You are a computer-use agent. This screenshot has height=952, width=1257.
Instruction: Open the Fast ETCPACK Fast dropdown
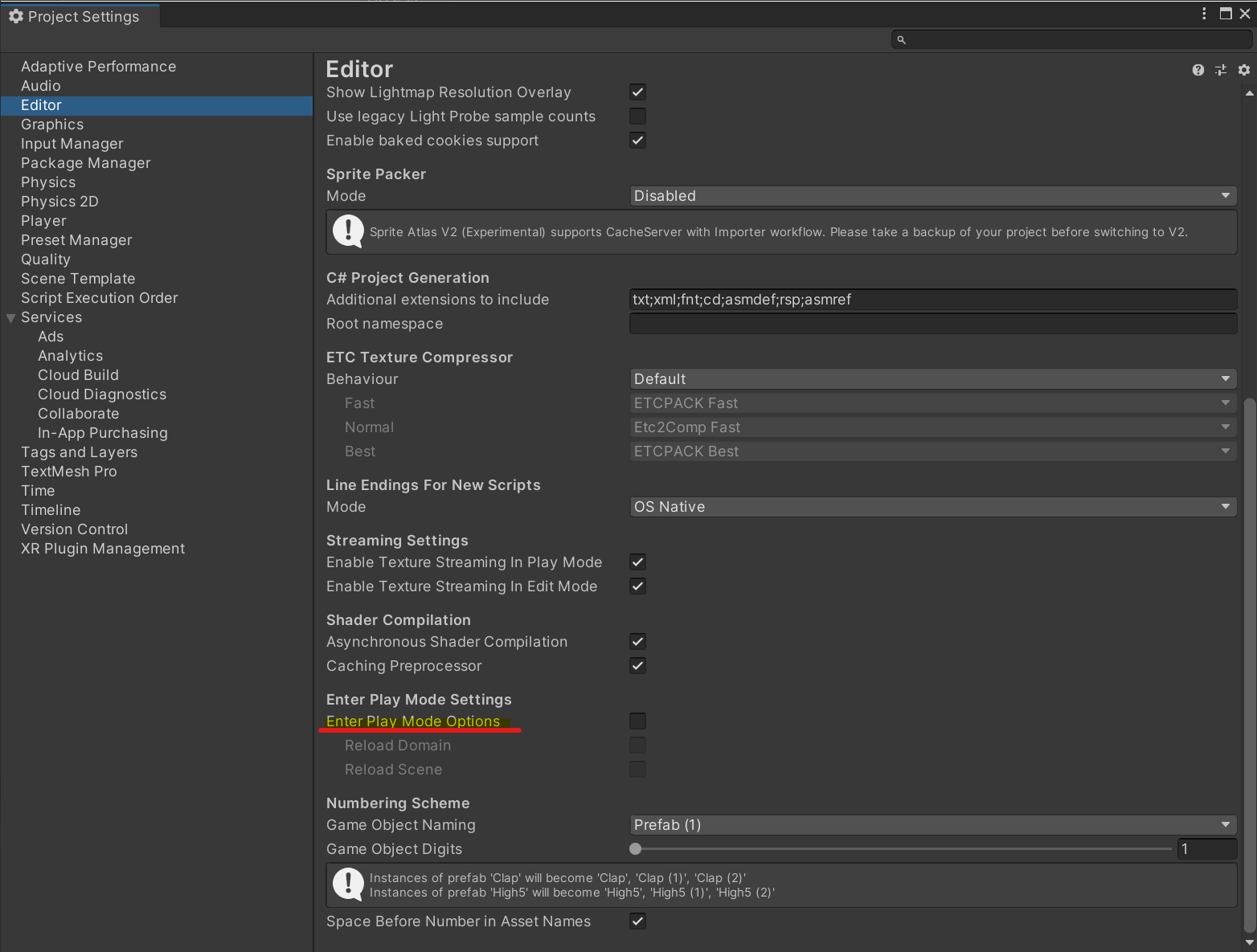tap(932, 403)
